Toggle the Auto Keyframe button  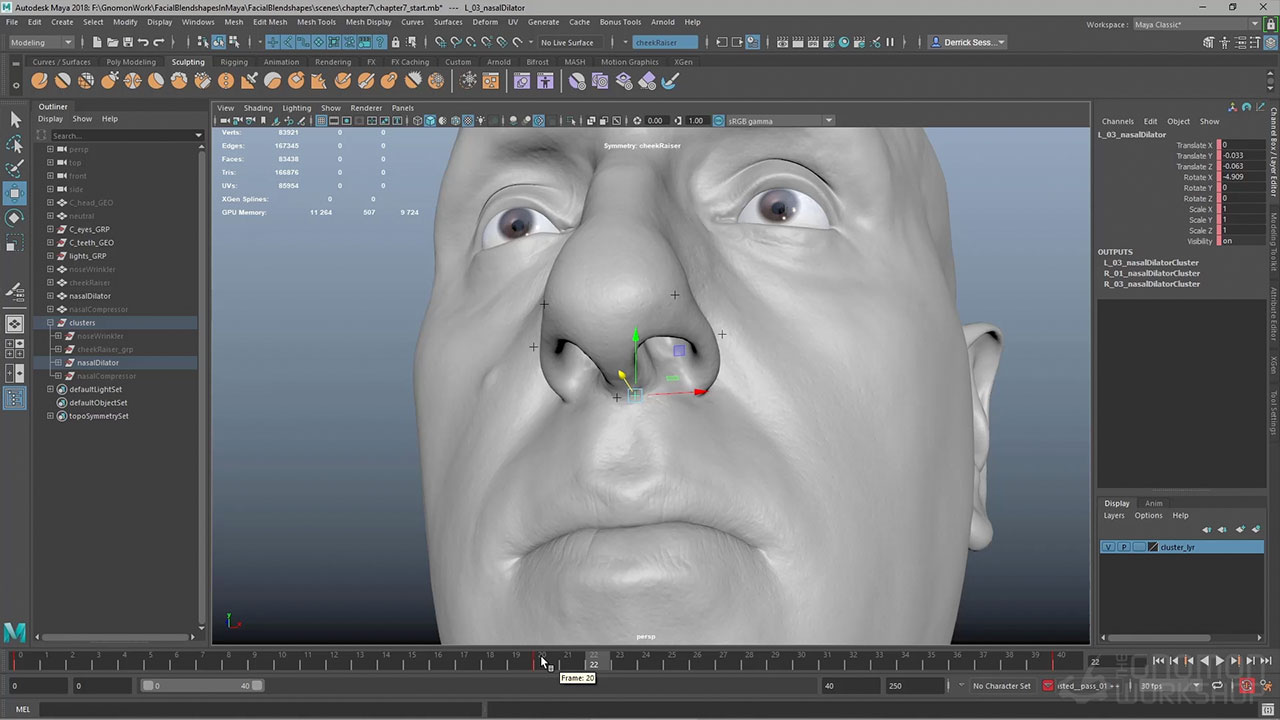click(x=1247, y=686)
